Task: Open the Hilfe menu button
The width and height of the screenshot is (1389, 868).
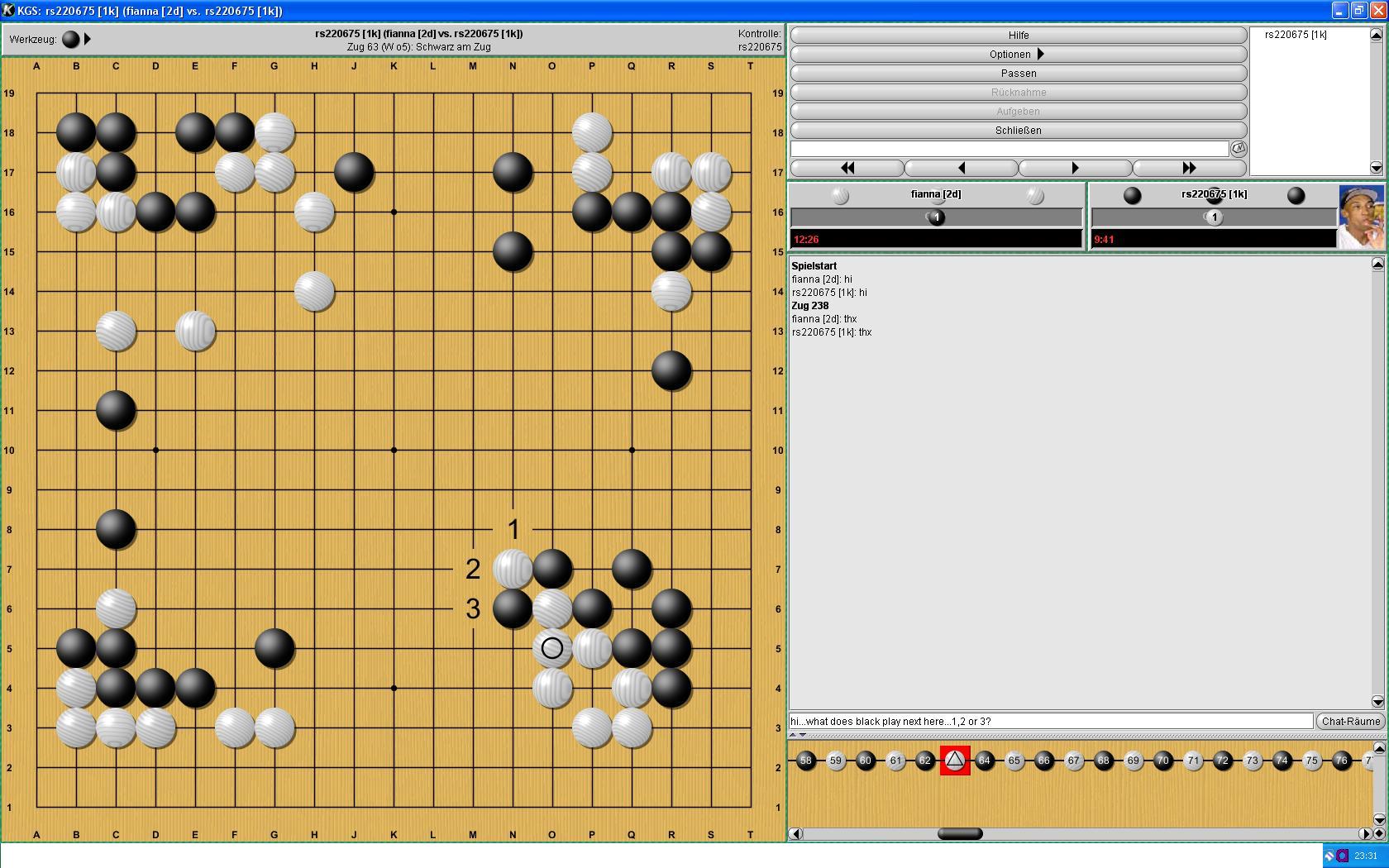Action: tap(1018, 36)
